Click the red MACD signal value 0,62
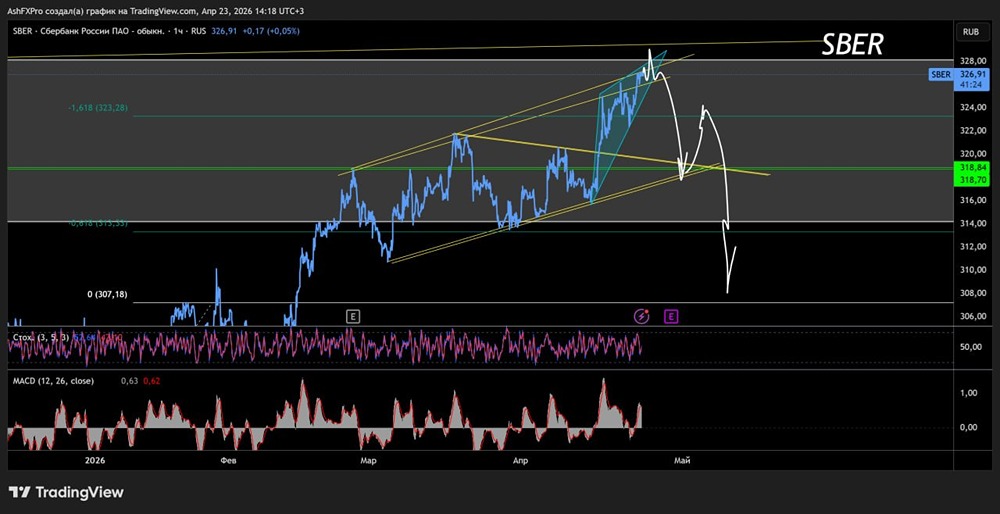Viewport: 1000px width, 514px height. (152, 381)
